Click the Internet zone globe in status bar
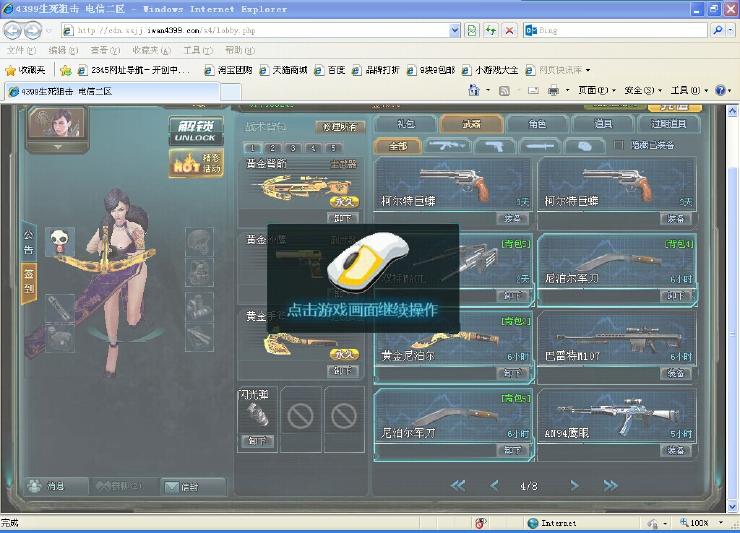This screenshot has height=533, width=740. (533, 523)
